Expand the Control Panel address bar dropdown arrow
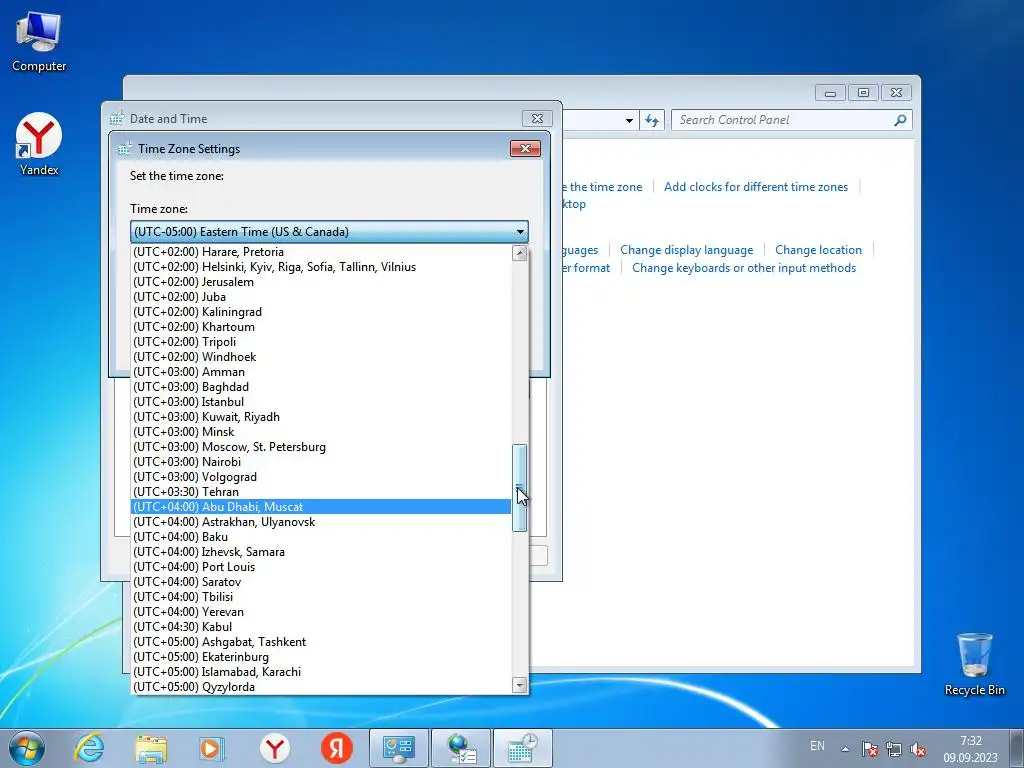The width and height of the screenshot is (1024, 768). (x=629, y=121)
